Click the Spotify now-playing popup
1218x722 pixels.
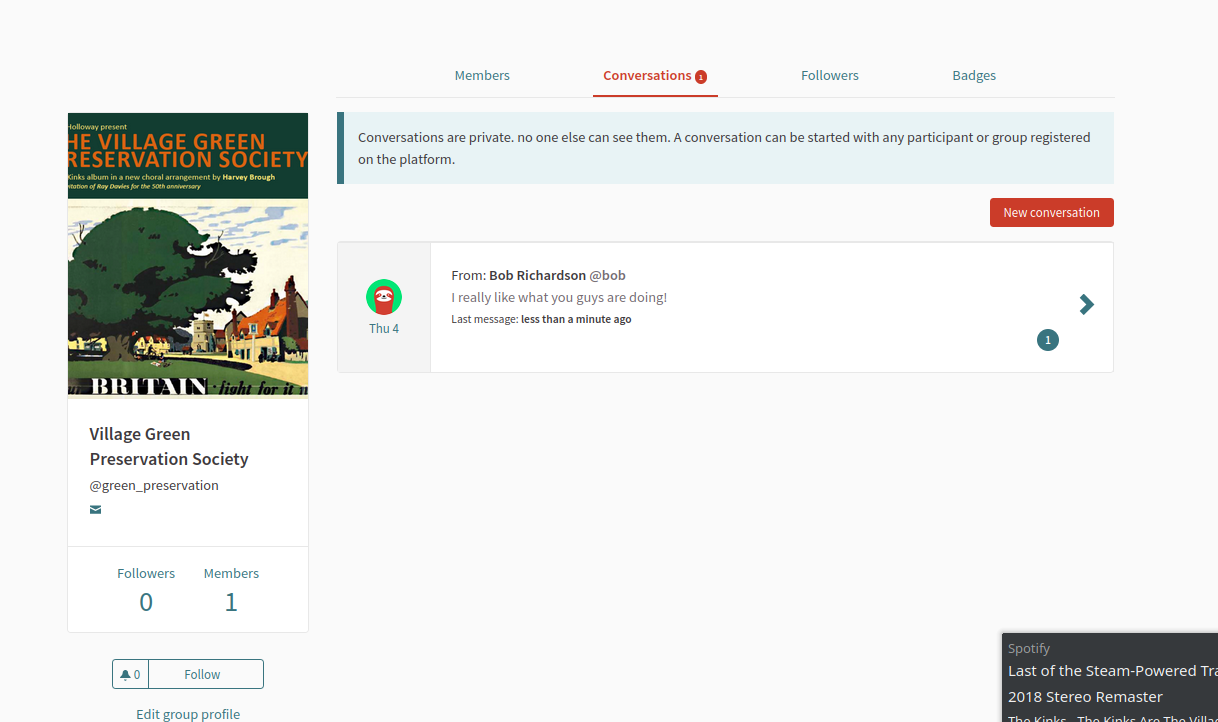pos(1110,677)
